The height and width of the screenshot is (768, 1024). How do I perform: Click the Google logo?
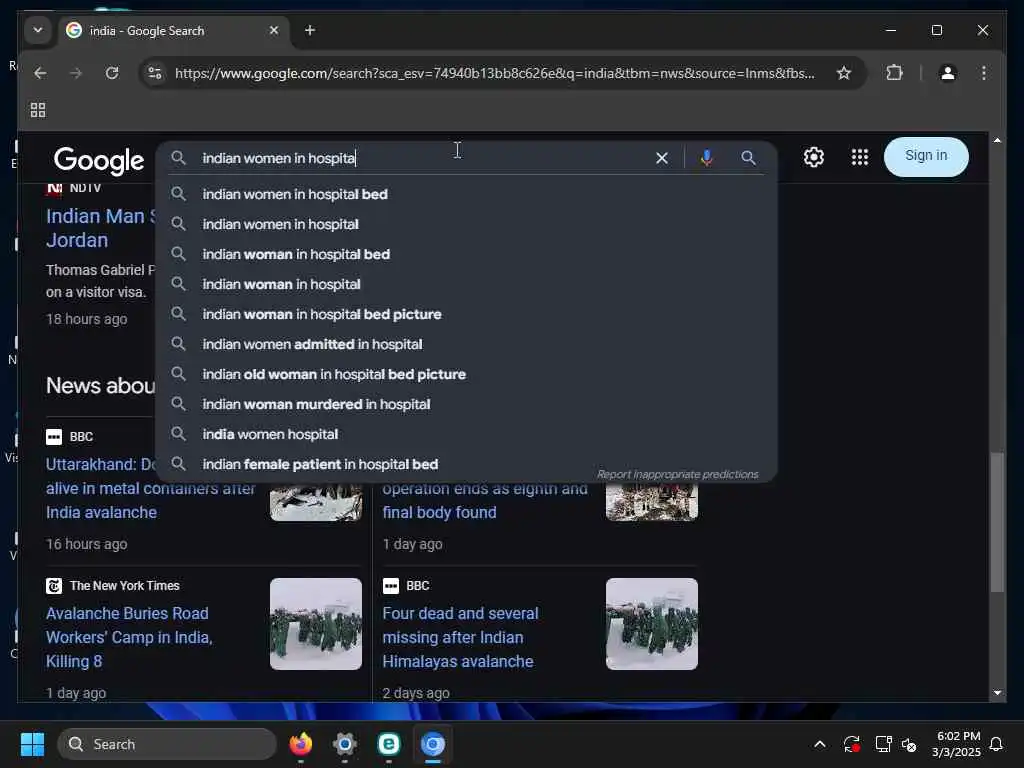pos(99,159)
